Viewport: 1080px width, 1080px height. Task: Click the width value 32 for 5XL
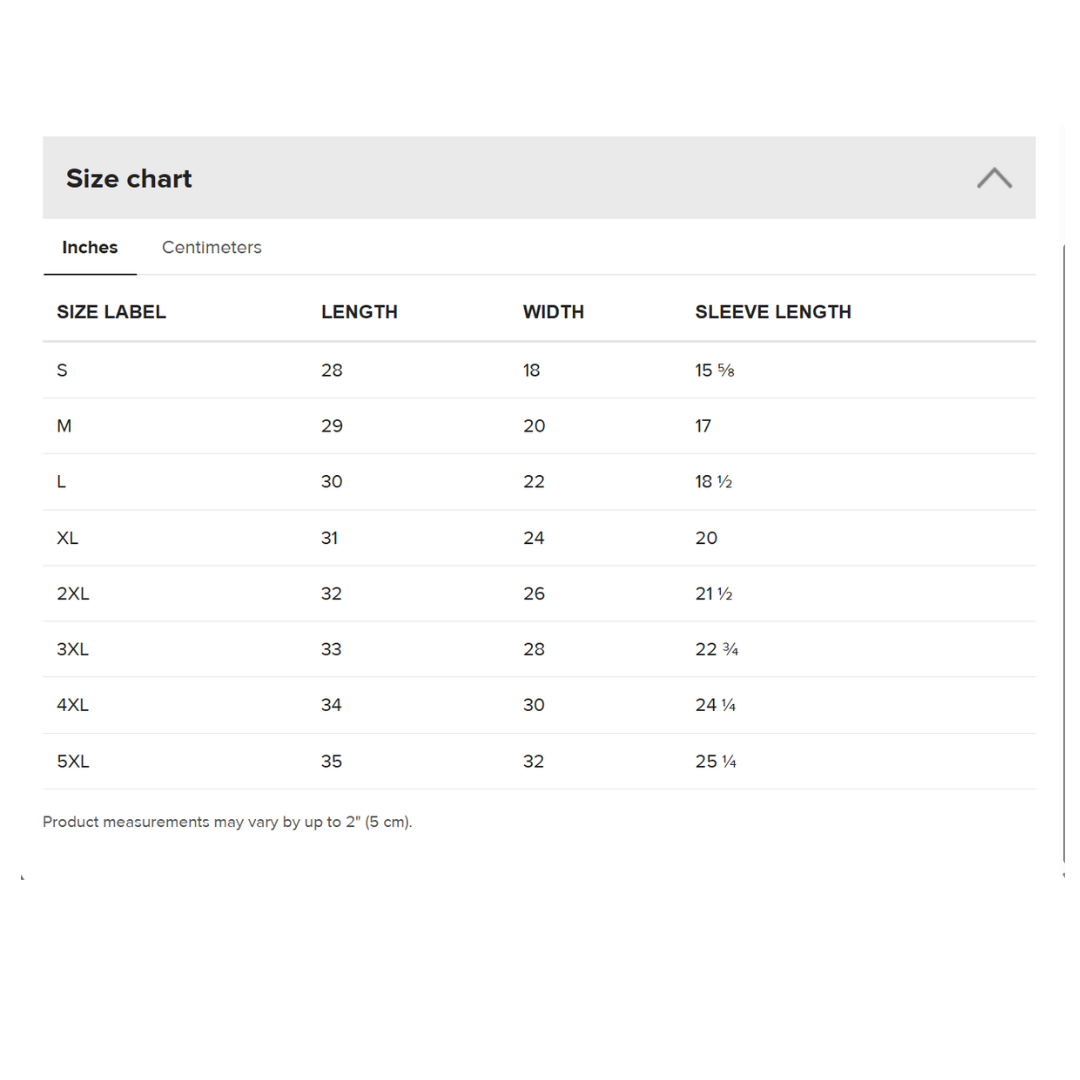click(533, 761)
